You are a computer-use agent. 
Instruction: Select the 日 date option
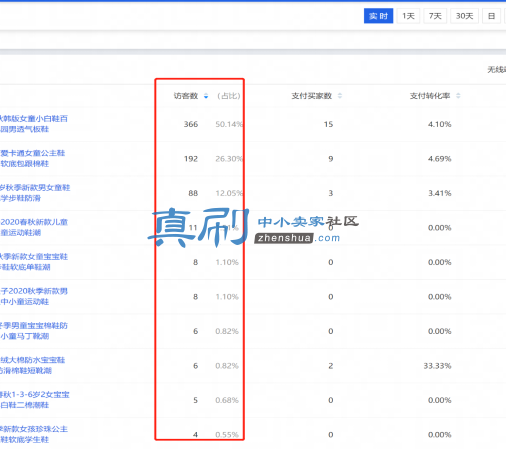click(491, 16)
